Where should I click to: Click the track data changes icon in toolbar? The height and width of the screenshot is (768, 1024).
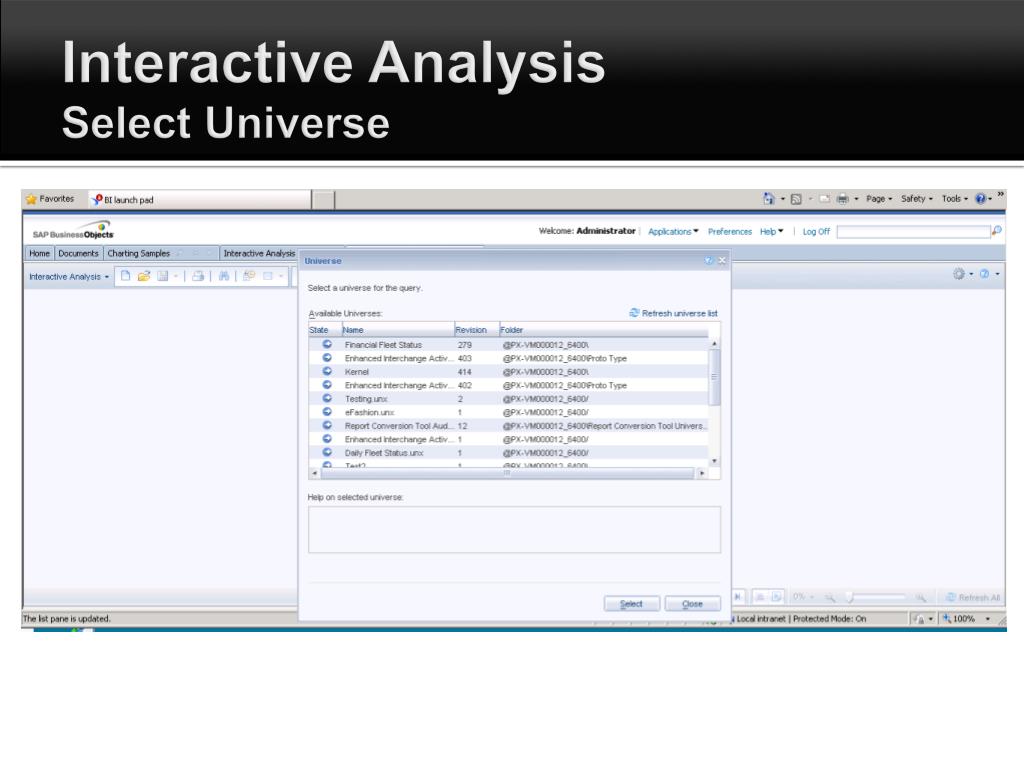(249, 276)
